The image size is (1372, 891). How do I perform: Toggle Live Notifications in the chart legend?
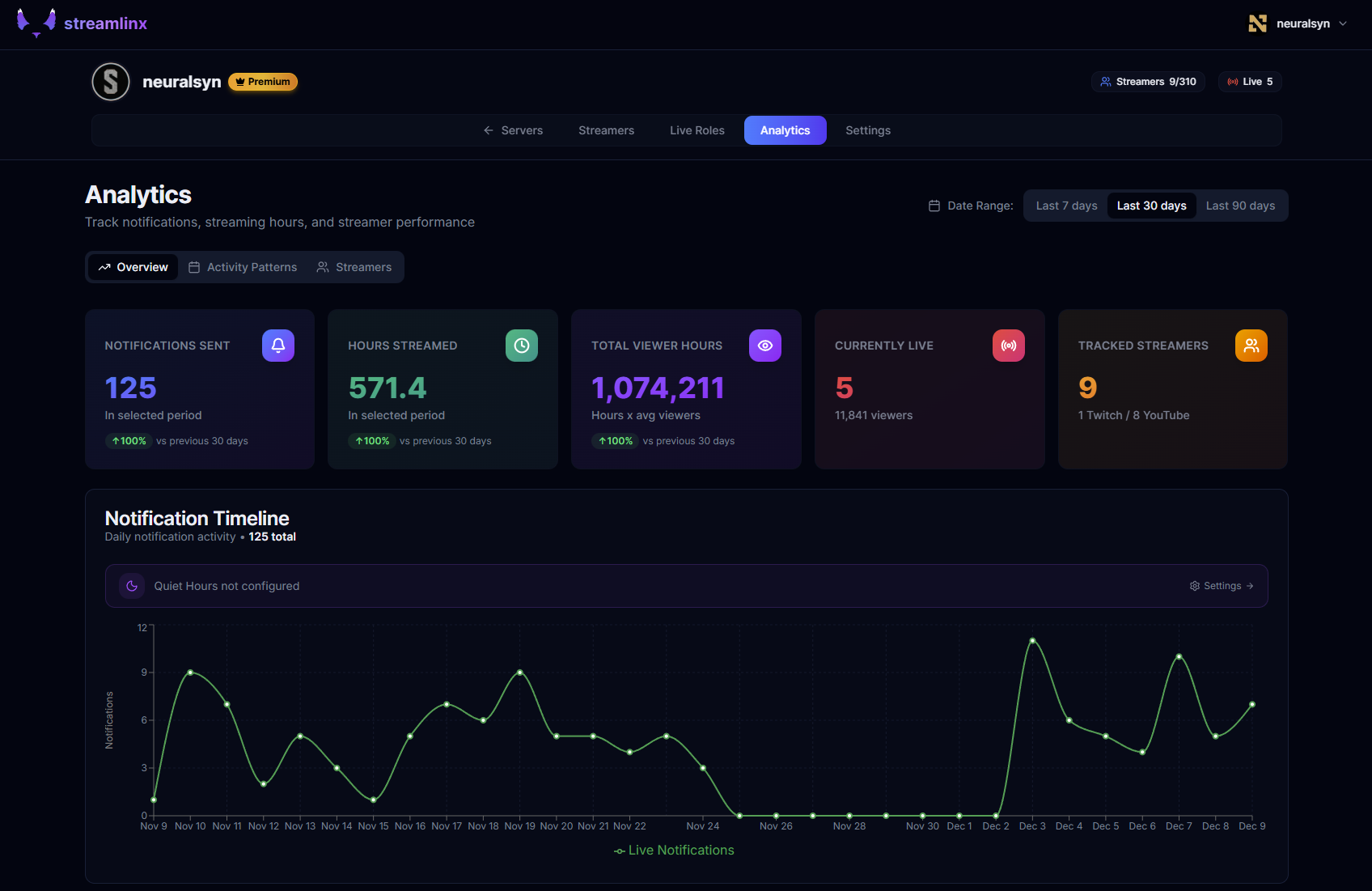tap(673, 850)
